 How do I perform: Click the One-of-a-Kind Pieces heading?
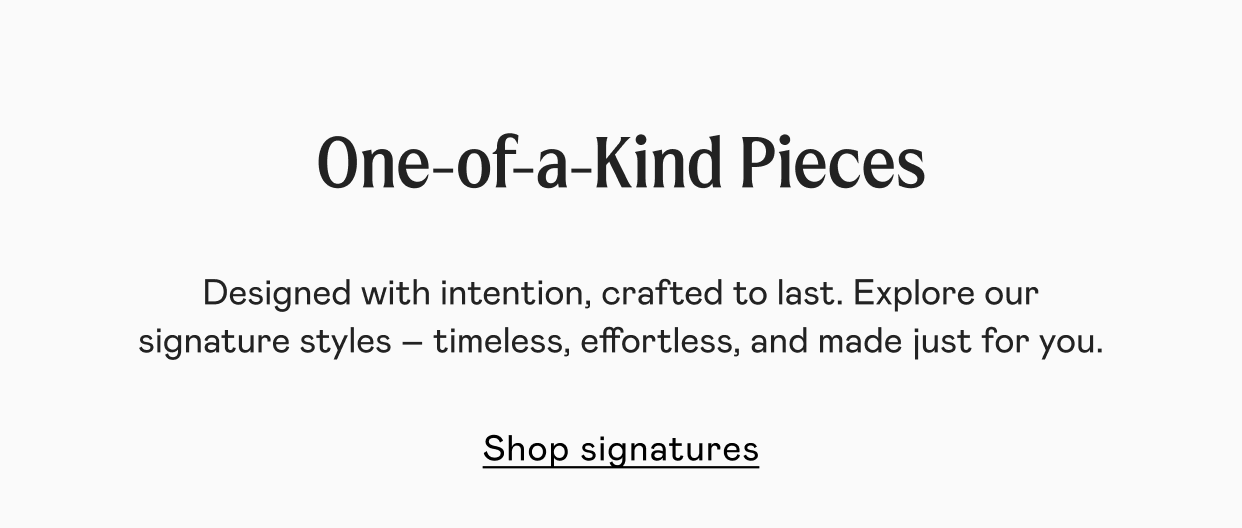click(x=621, y=163)
